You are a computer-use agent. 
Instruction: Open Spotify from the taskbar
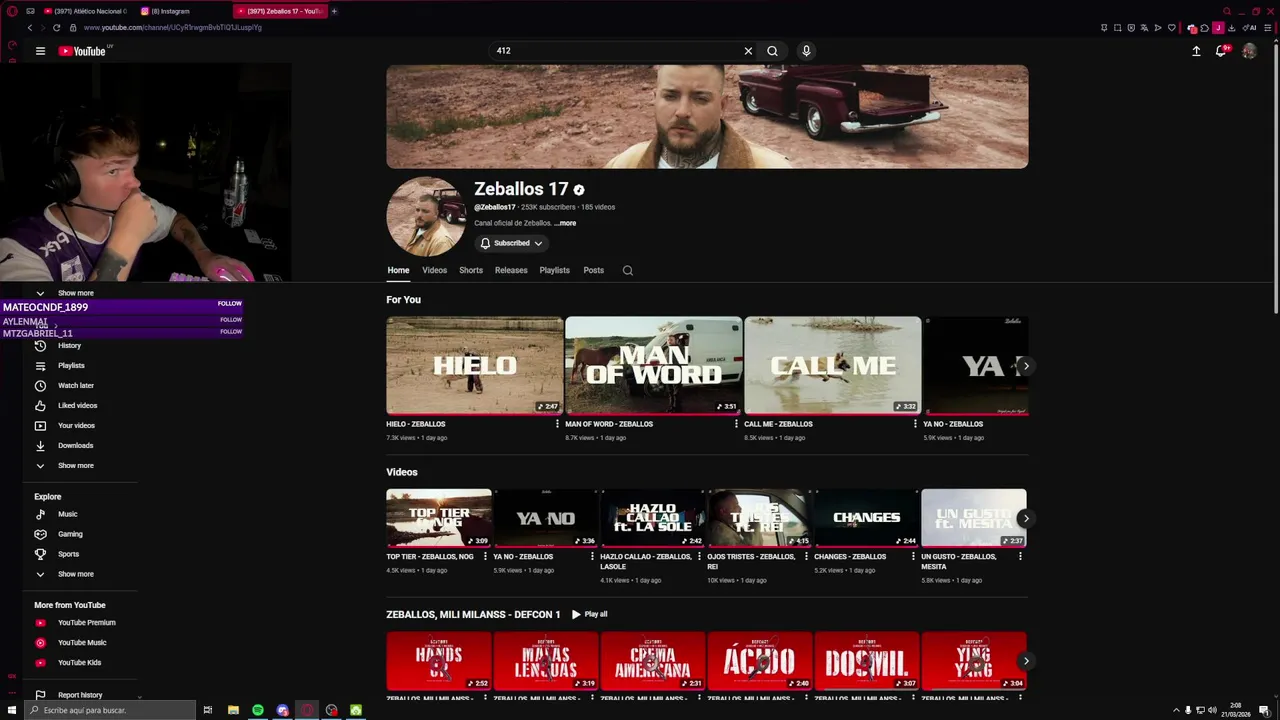pyautogui.click(x=258, y=710)
